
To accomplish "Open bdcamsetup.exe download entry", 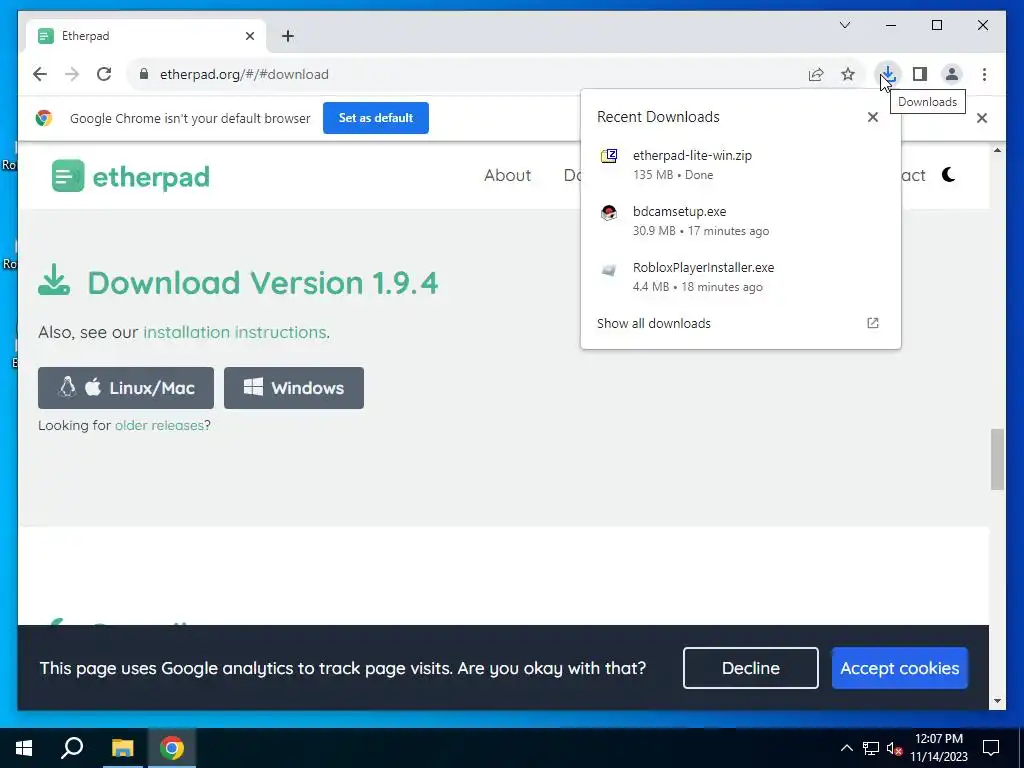I will click(x=741, y=221).
